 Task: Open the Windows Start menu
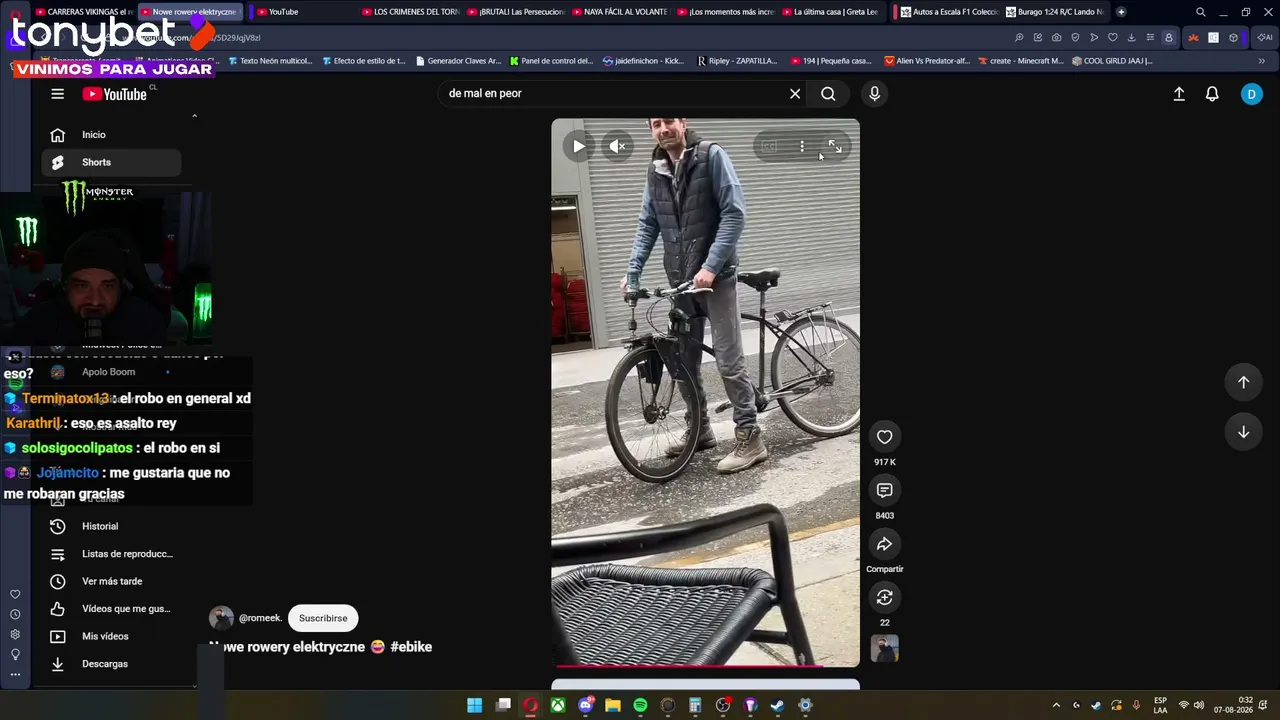point(475,706)
